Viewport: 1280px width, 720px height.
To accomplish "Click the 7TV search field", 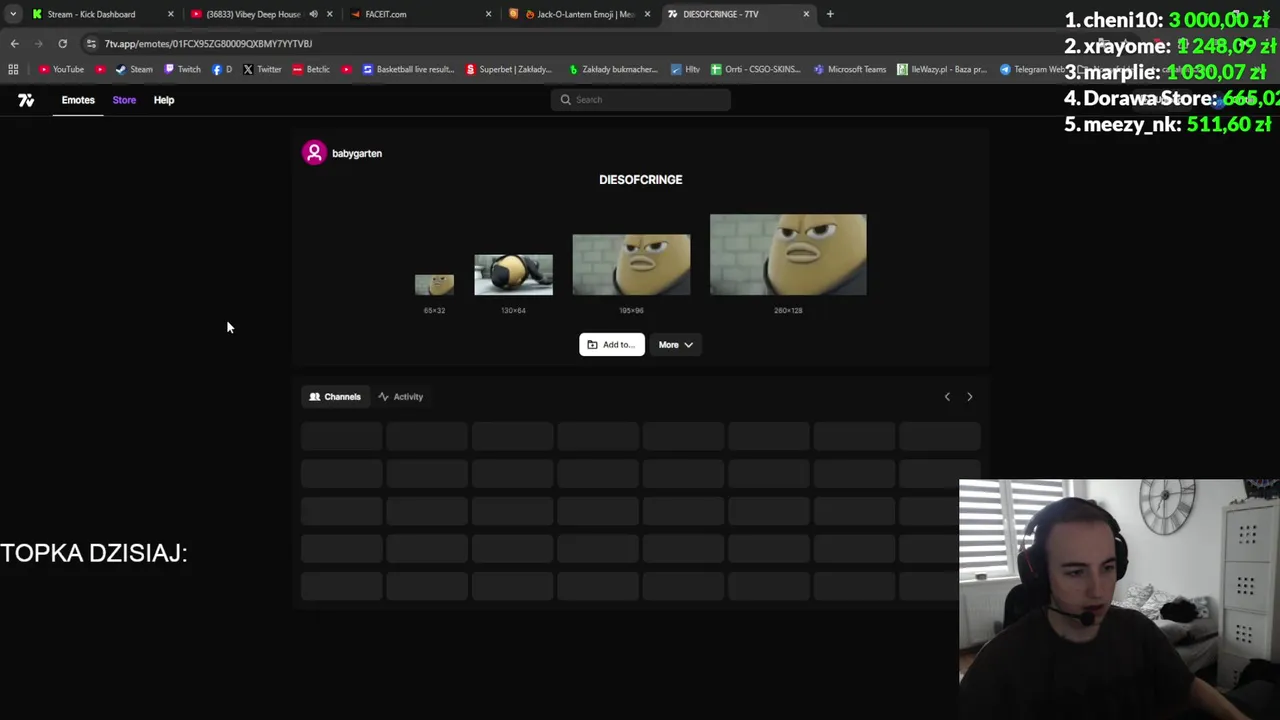I will pyautogui.click(x=640, y=99).
